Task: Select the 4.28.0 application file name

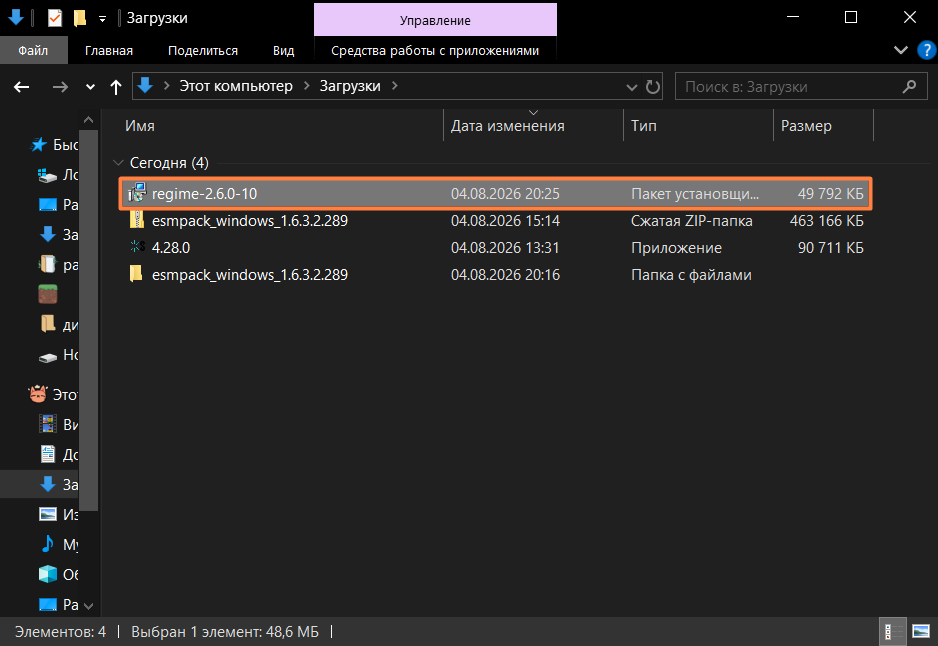Action: (170, 248)
